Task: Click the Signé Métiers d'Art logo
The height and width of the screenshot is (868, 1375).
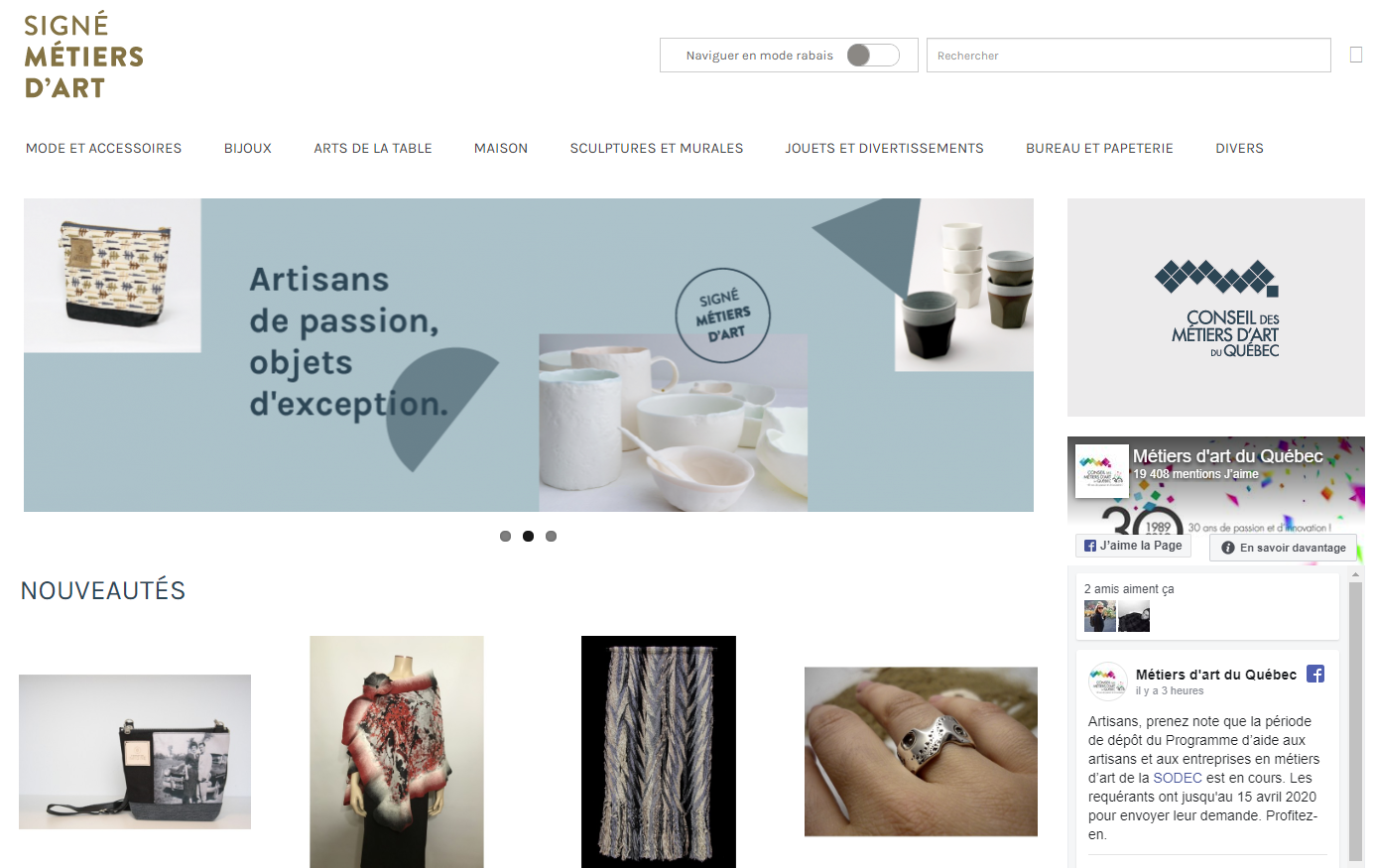Action: coord(83,57)
